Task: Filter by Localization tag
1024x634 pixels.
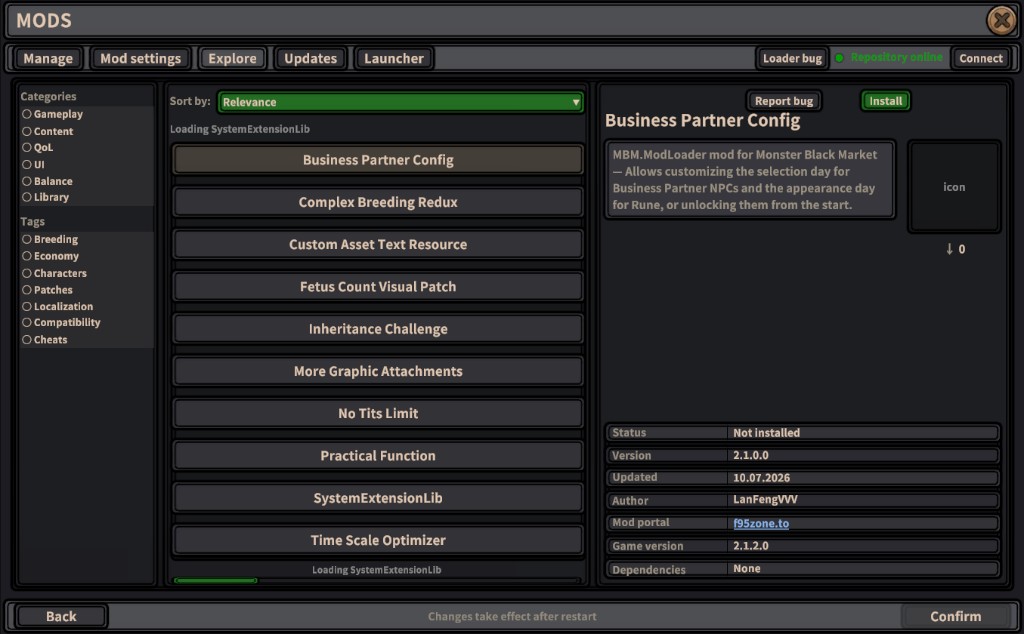Action: pos(27,306)
